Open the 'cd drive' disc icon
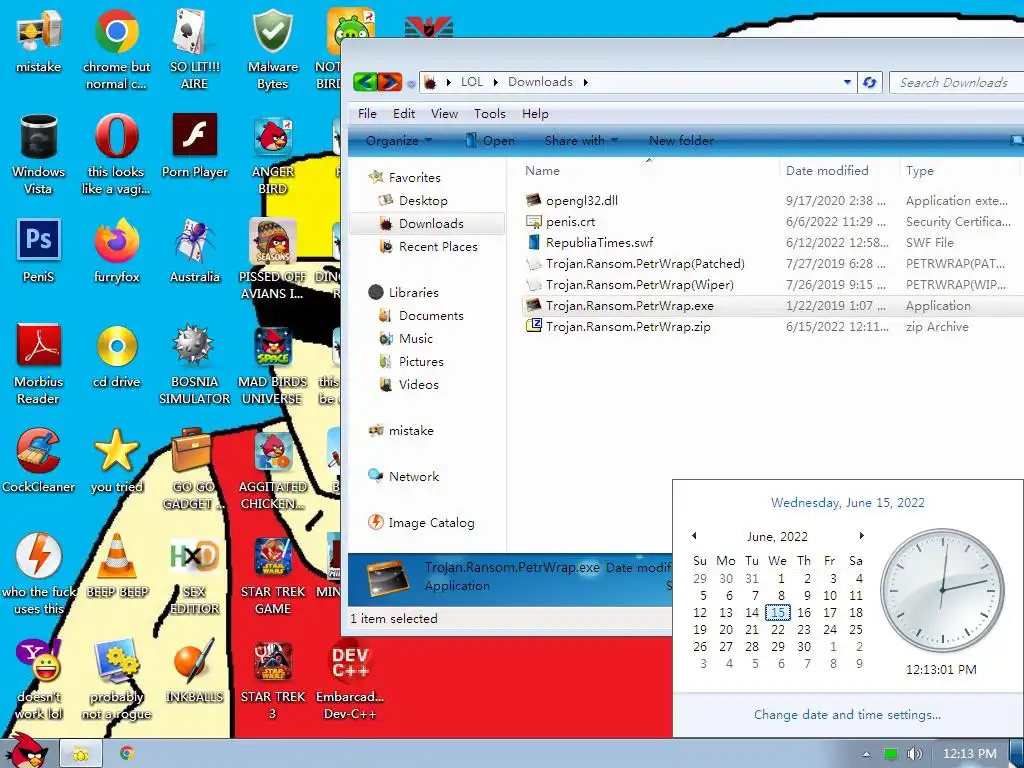Viewport: 1024px width, 768px height. tap(116, 356)
